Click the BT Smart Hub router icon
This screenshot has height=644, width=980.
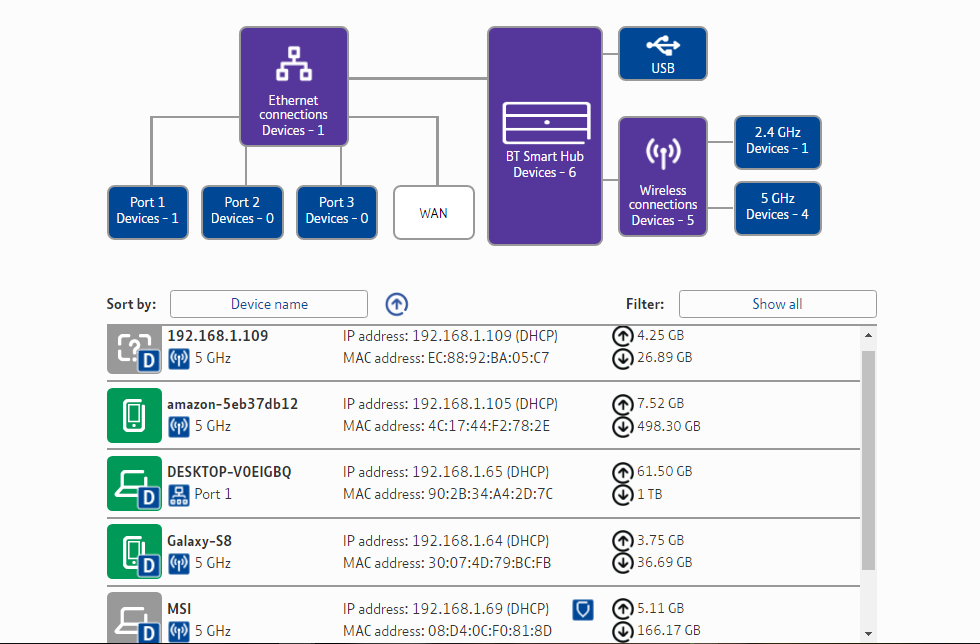pyautogui.click(x=545, y=121)
